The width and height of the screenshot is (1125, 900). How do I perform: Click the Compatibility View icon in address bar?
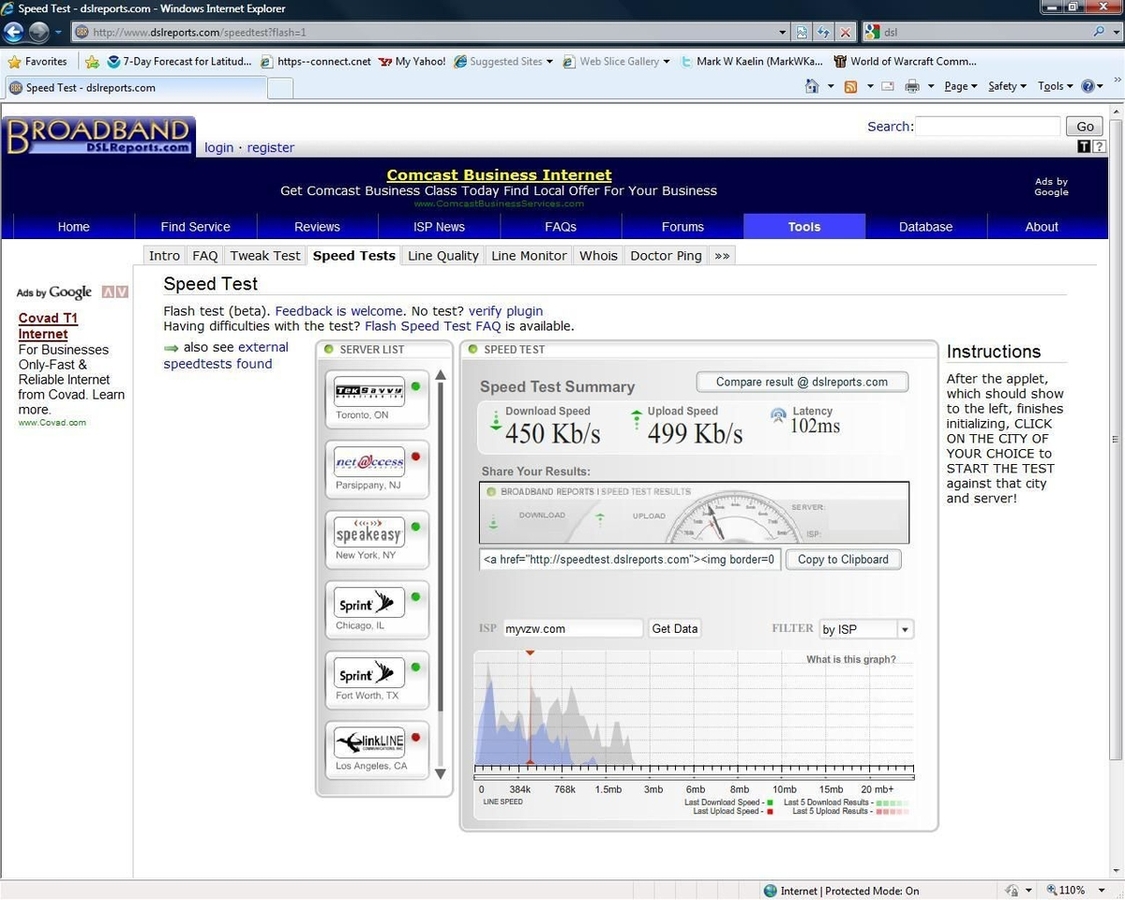click(x=801, y=32)
